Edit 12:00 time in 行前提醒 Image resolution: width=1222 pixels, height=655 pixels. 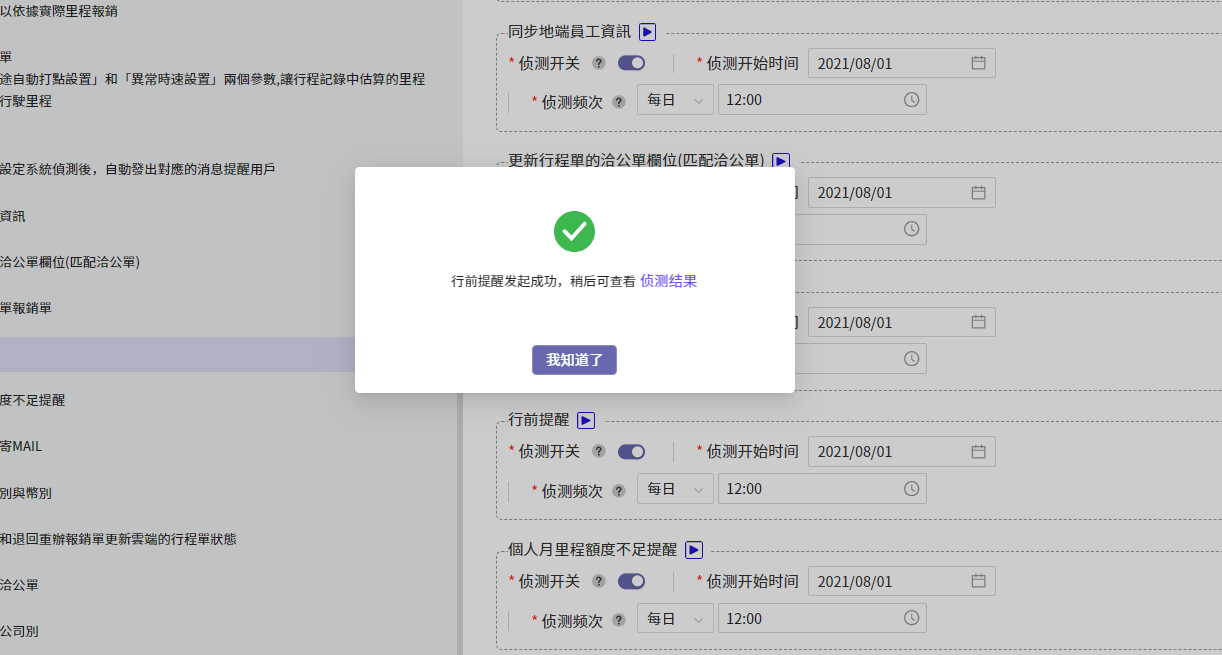(x=822, y=489)
